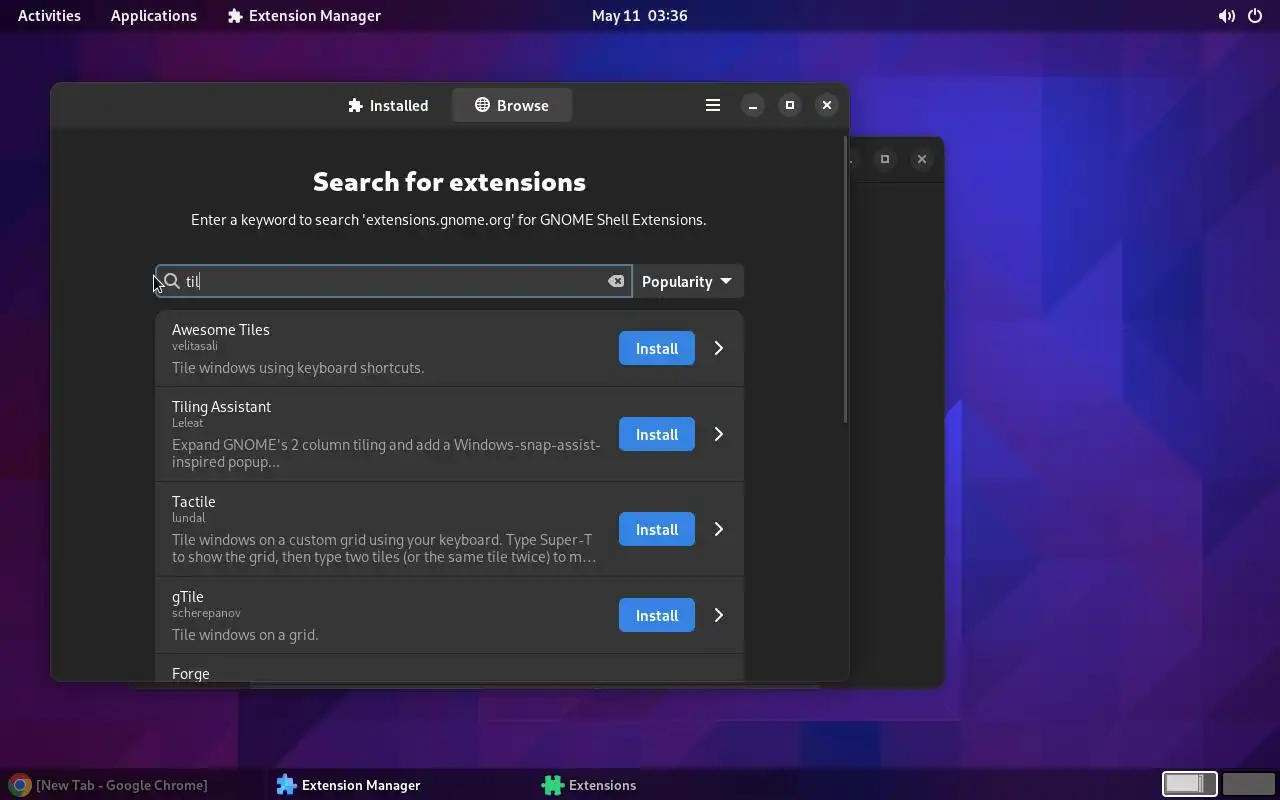Viewport: 1280px width, 800px height.
Task: Select the Forge extension row
Action: [x=449, y=669]
